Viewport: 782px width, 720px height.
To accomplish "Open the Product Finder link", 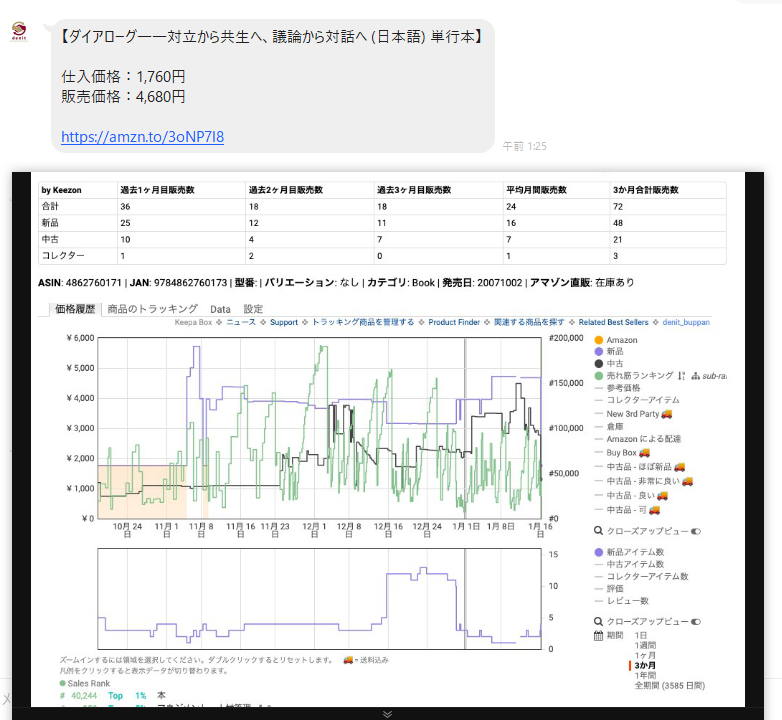I will (453, 322).
